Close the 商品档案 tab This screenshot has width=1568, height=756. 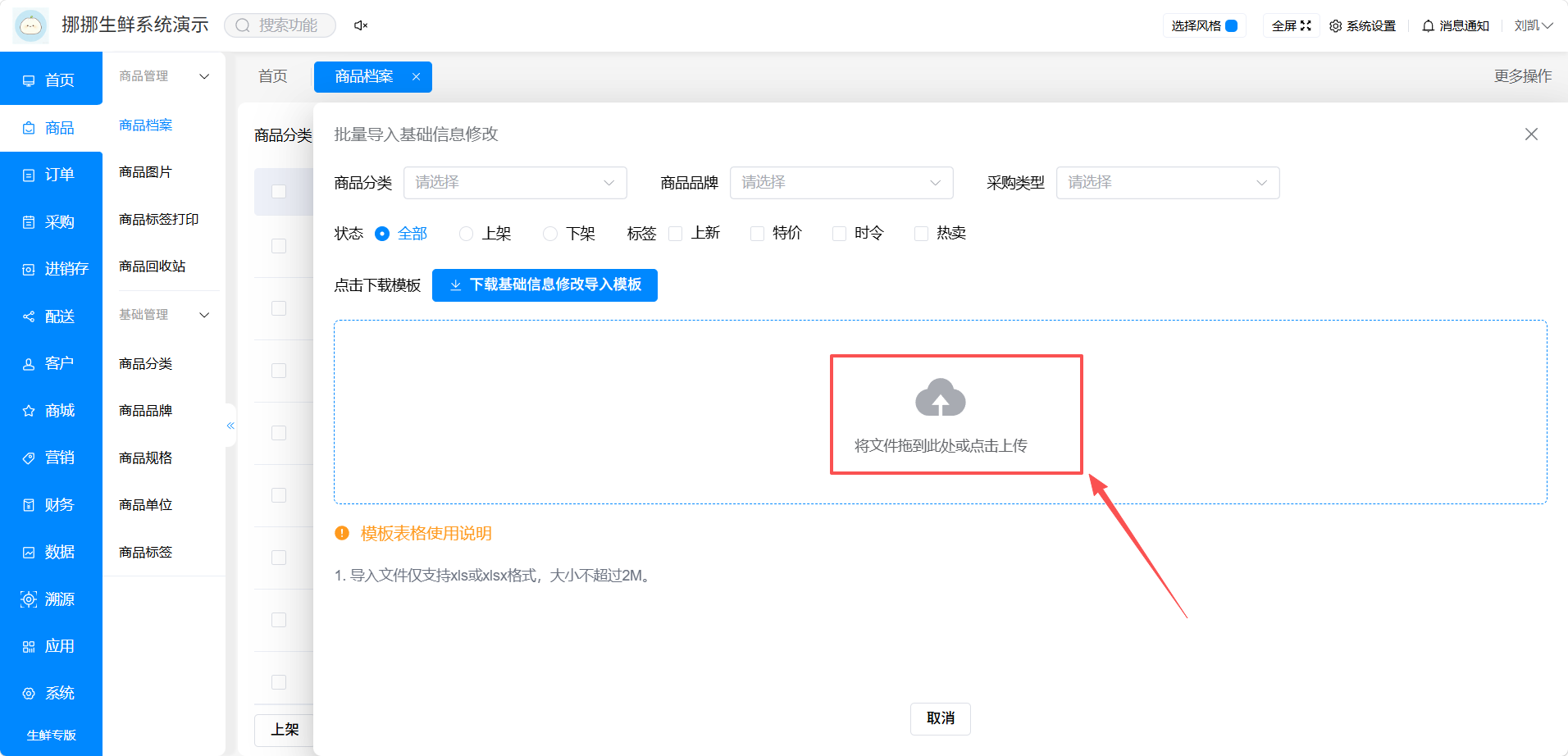click(416, 76)
